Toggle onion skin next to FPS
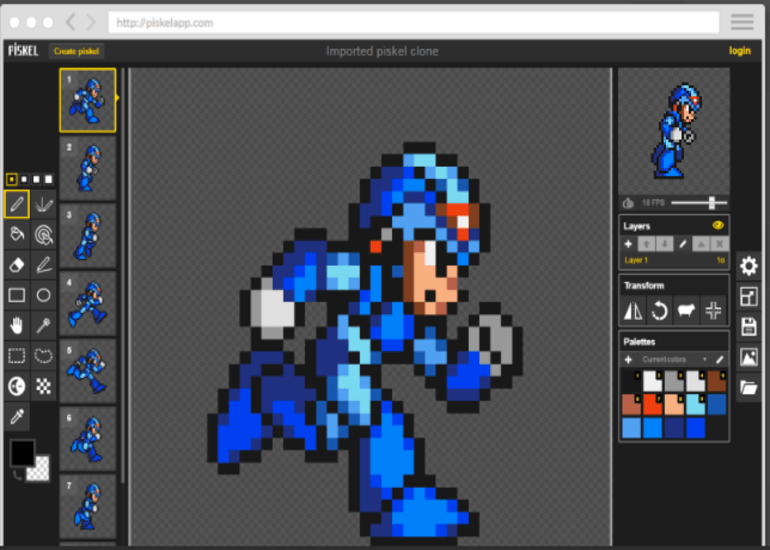Image resolution: width=770 pixels, height=550 pixels. pyautogui.click(x=627, y=203)
